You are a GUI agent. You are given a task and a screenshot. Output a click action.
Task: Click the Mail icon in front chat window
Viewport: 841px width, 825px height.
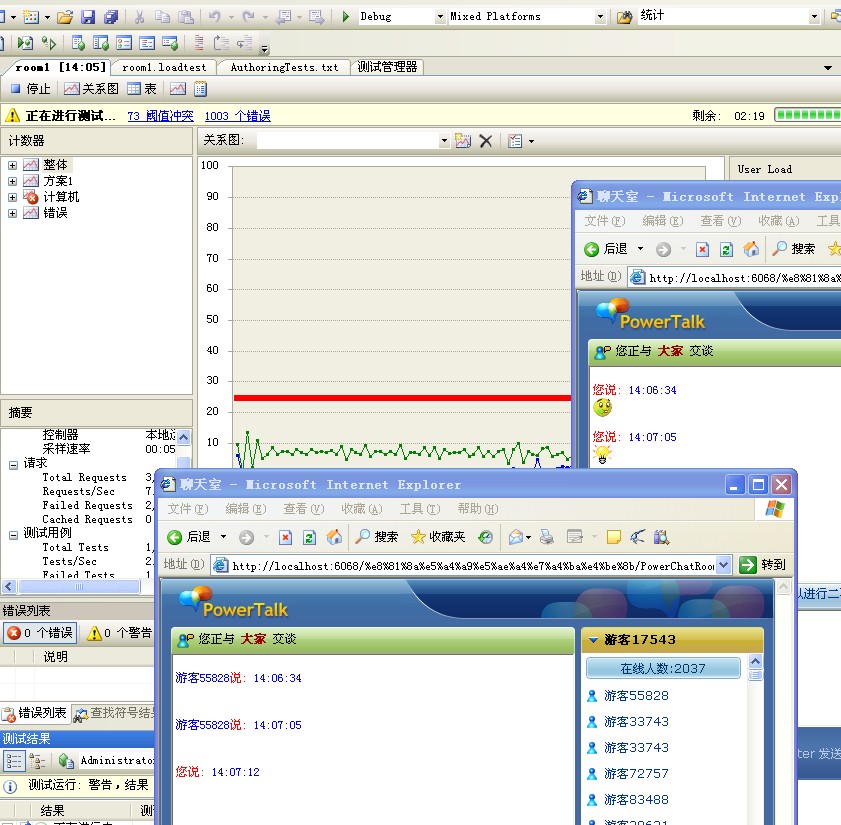click(x=516, y=536)
